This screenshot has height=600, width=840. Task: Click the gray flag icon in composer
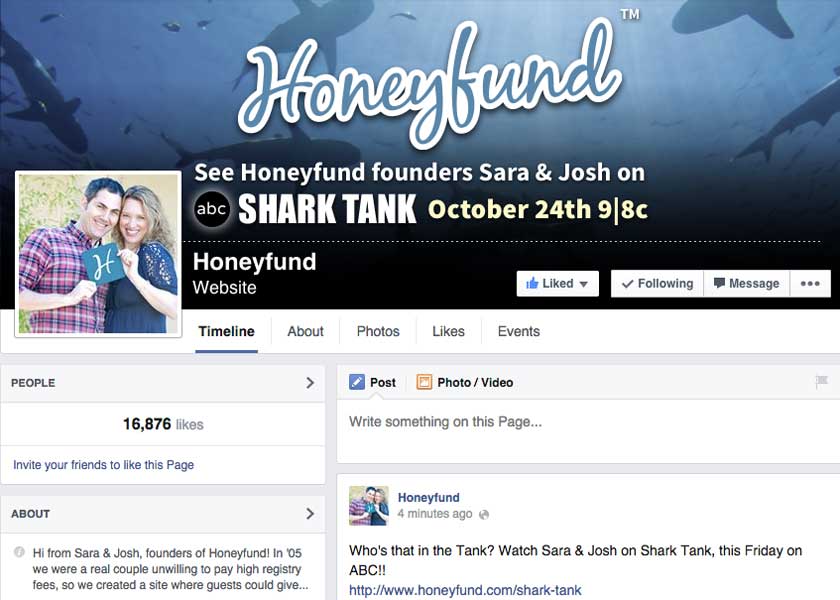822,382
